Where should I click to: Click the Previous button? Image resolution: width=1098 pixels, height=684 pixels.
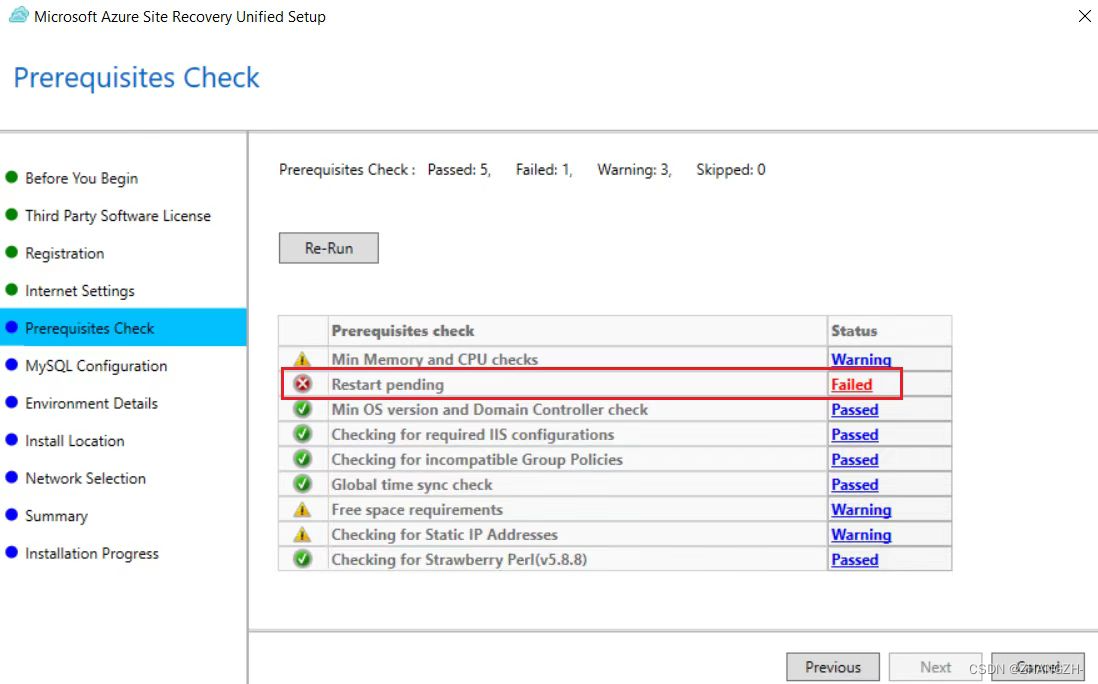833,667
